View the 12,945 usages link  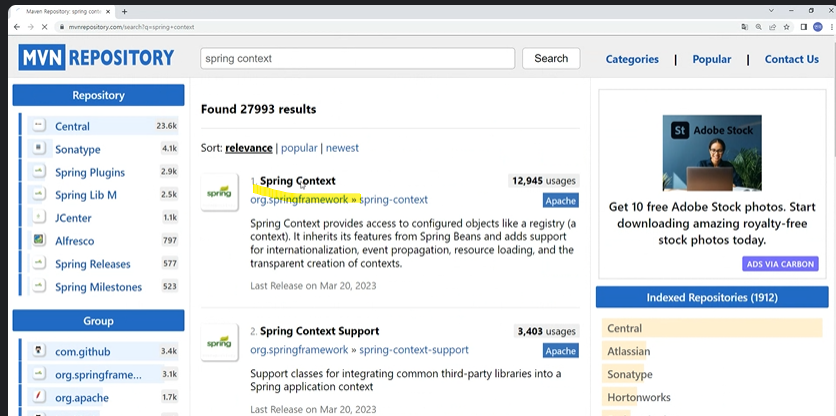tap(543, 181)
